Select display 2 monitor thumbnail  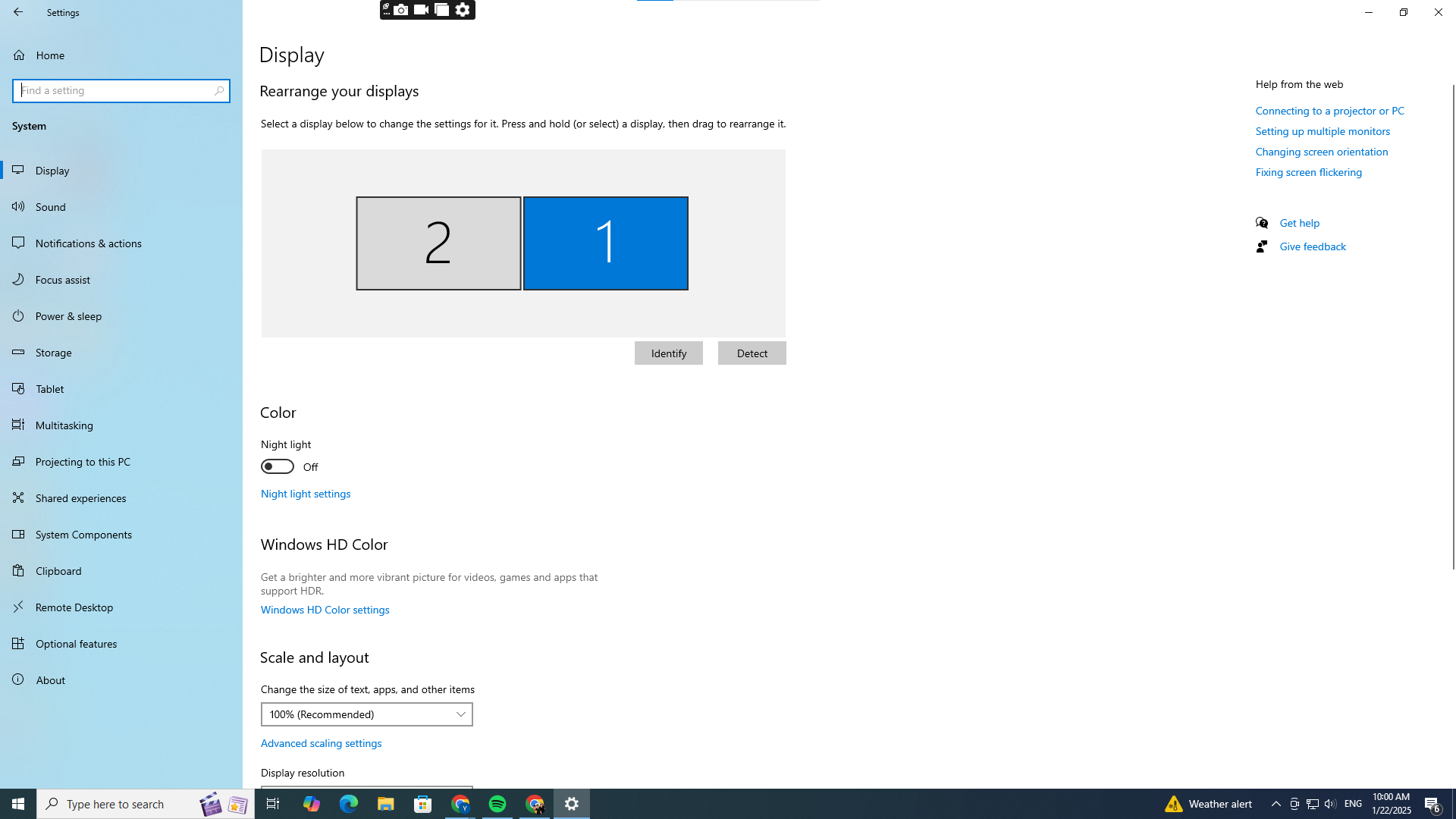click(x=438, y=243)
